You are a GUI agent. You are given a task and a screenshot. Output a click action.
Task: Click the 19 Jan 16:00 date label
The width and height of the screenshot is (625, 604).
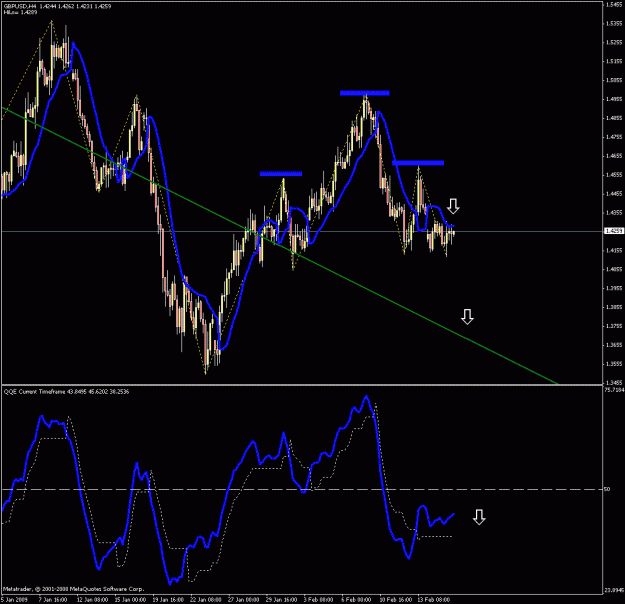[168, 600]
